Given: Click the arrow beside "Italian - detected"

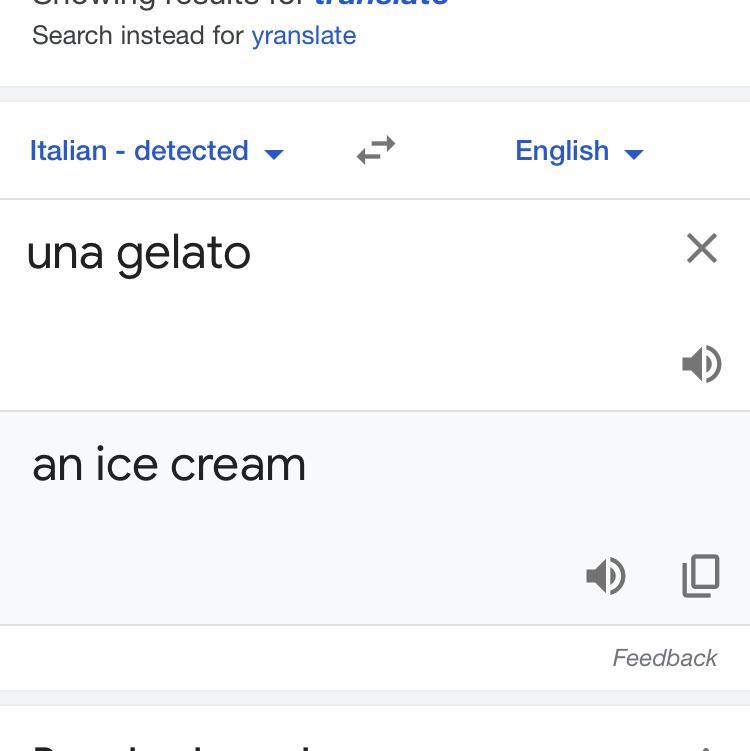Looking at the screenshot, I should pos(274,154).
